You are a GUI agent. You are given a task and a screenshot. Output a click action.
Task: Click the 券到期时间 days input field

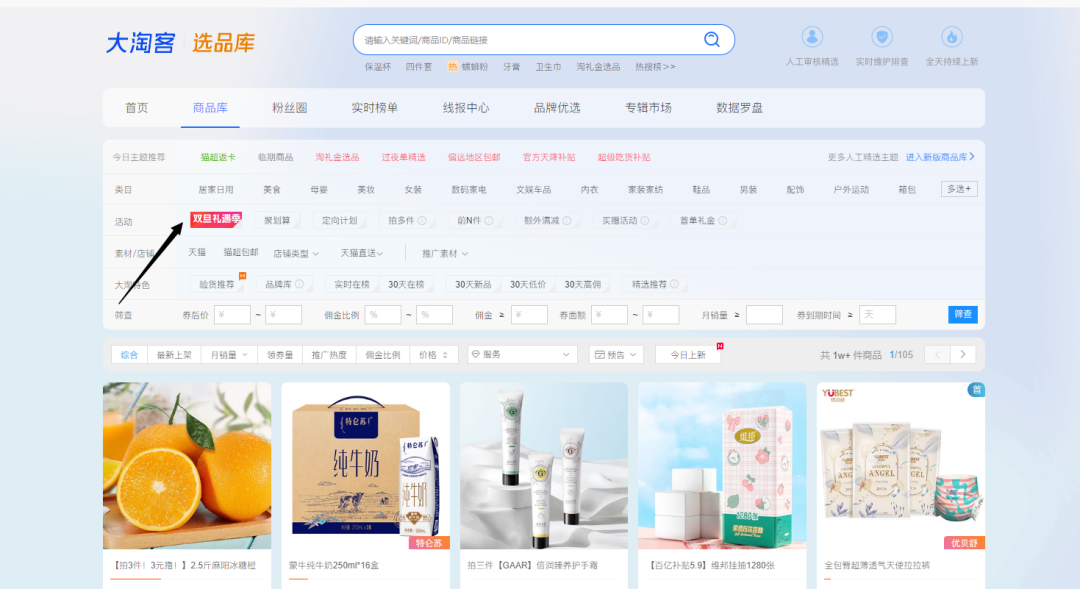877,315
